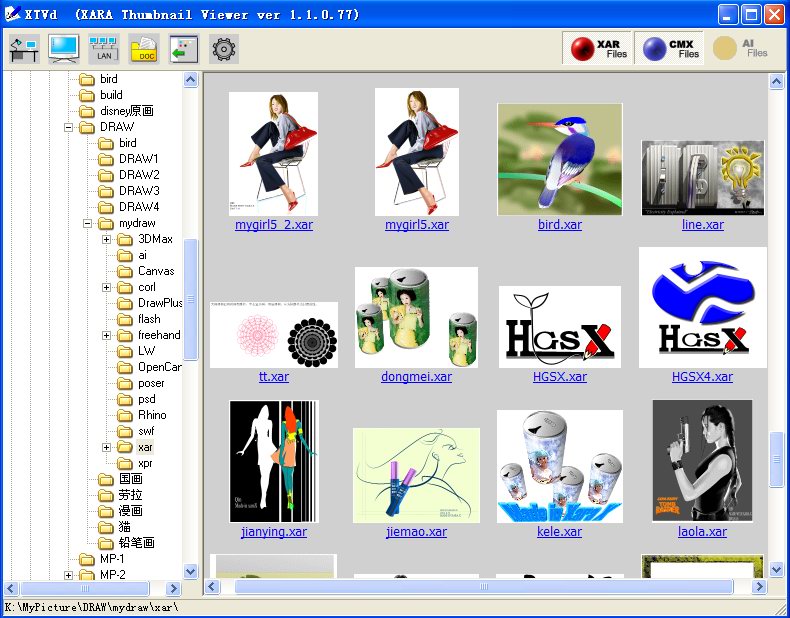
Task: Click thumbnail pane scroll-up arrow
Action: click(776, 81)
